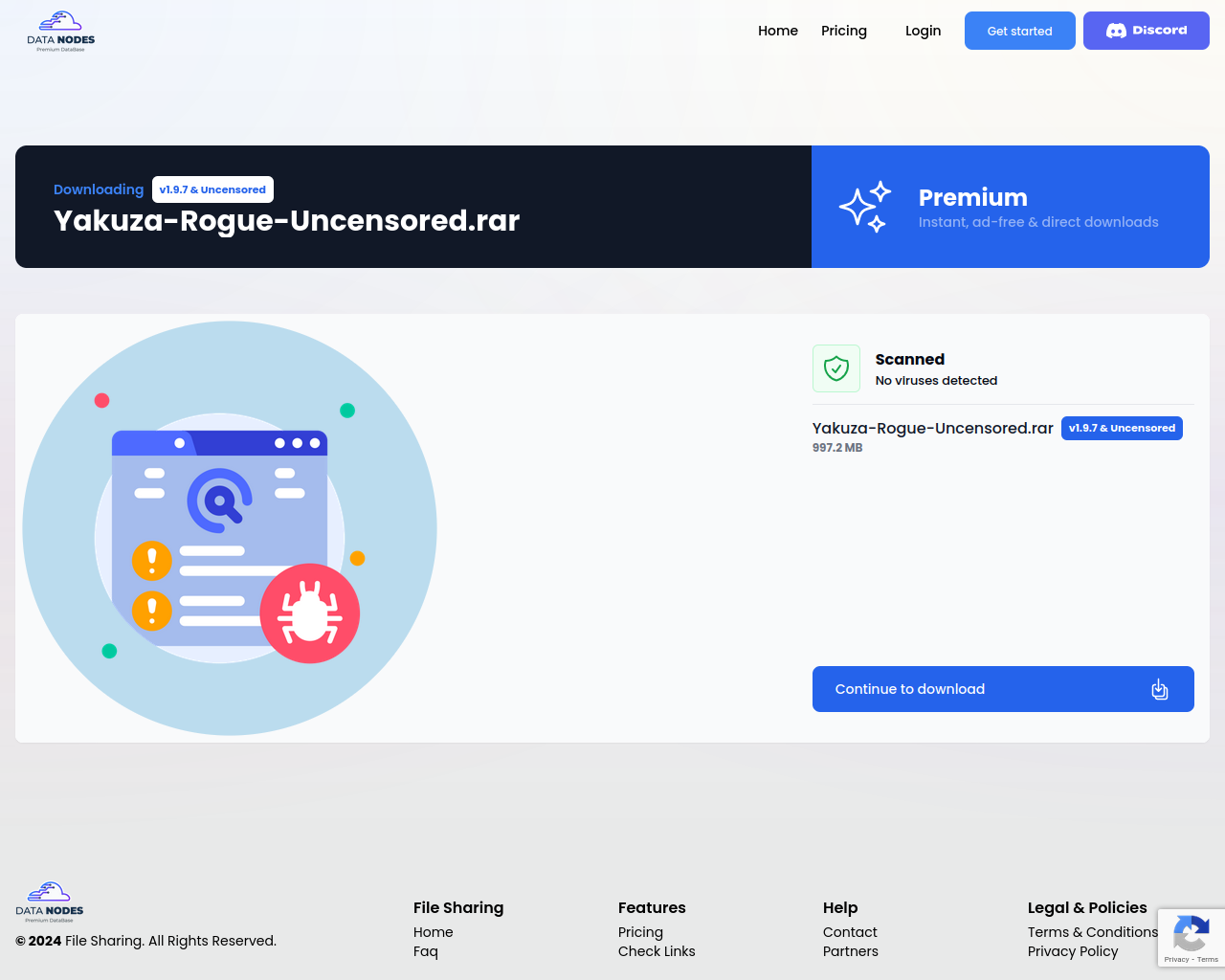
Task: Click the 997.2 MB file size text
Action: 837,448
